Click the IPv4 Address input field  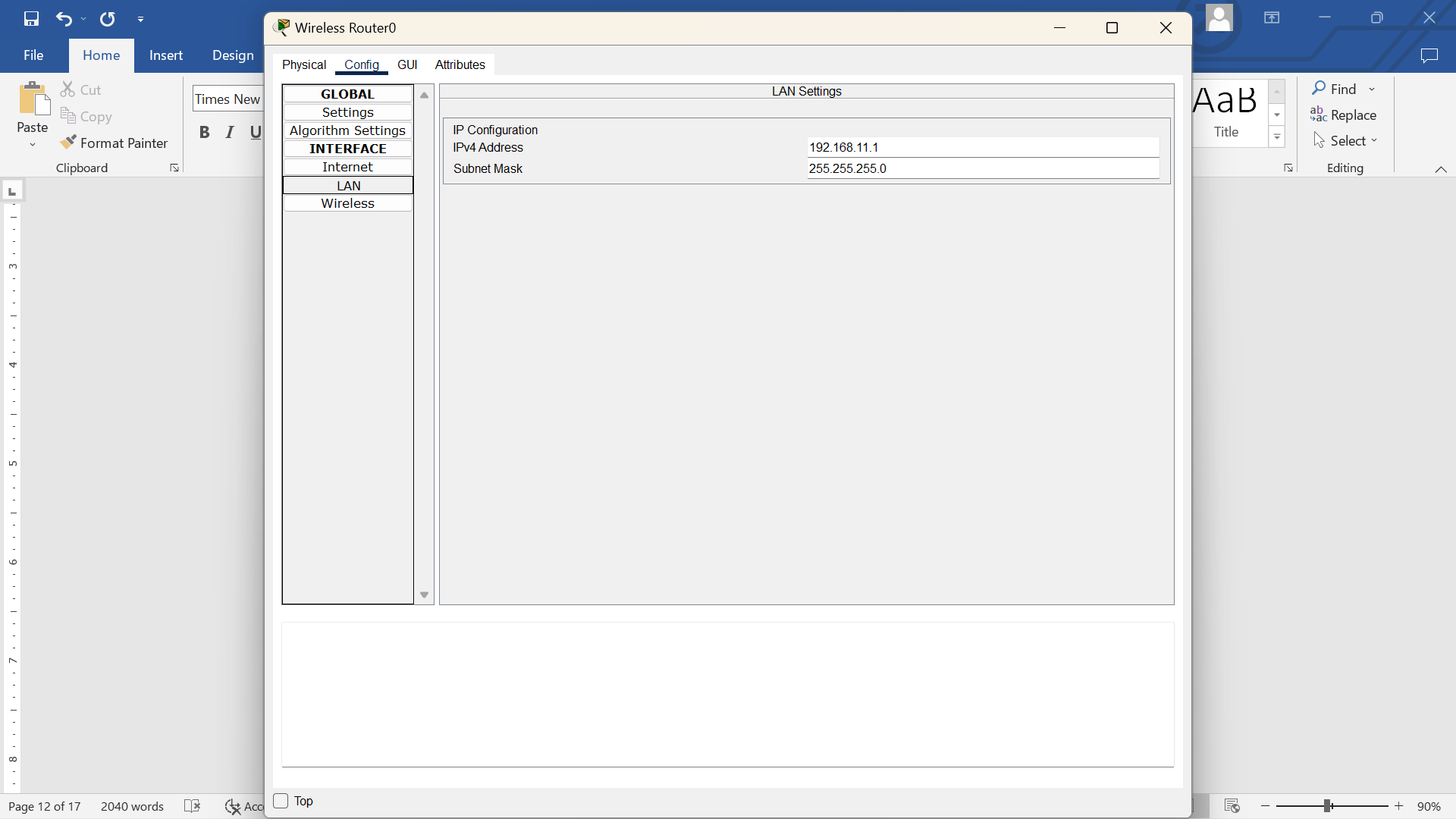[983, 147]
